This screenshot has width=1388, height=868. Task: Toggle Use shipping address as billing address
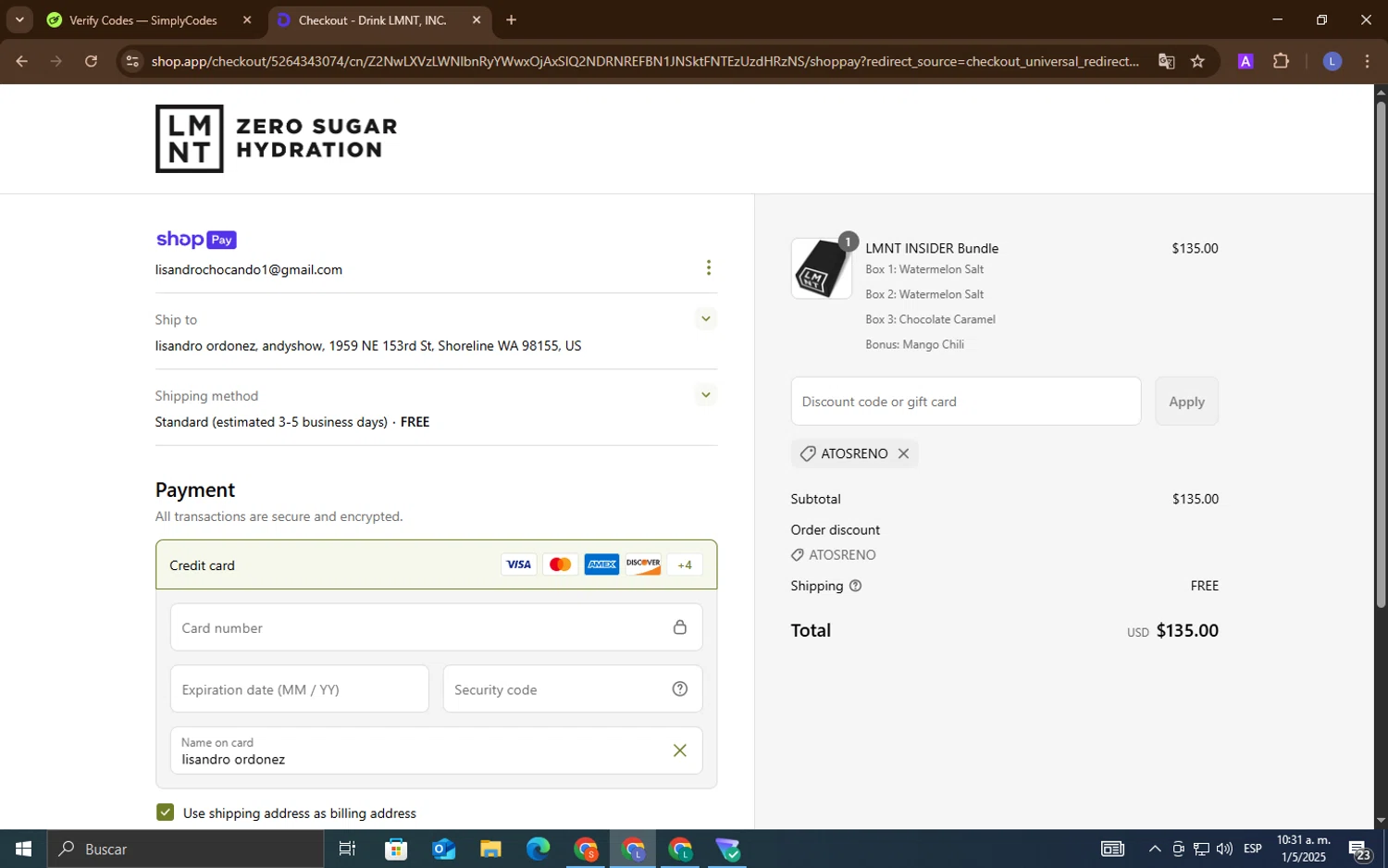[x=166, y=812]
